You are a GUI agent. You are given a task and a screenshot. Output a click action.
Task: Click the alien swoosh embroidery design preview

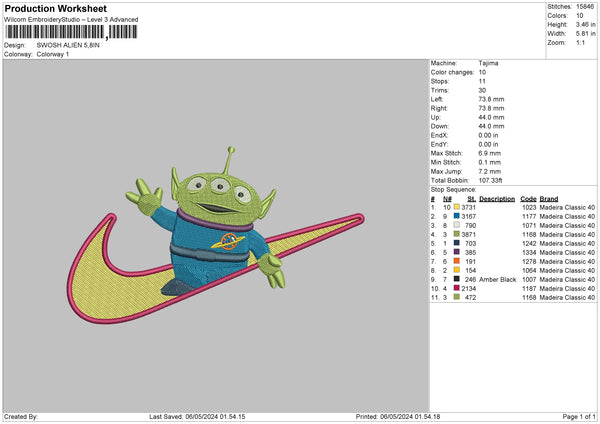(x=215, y=235)
